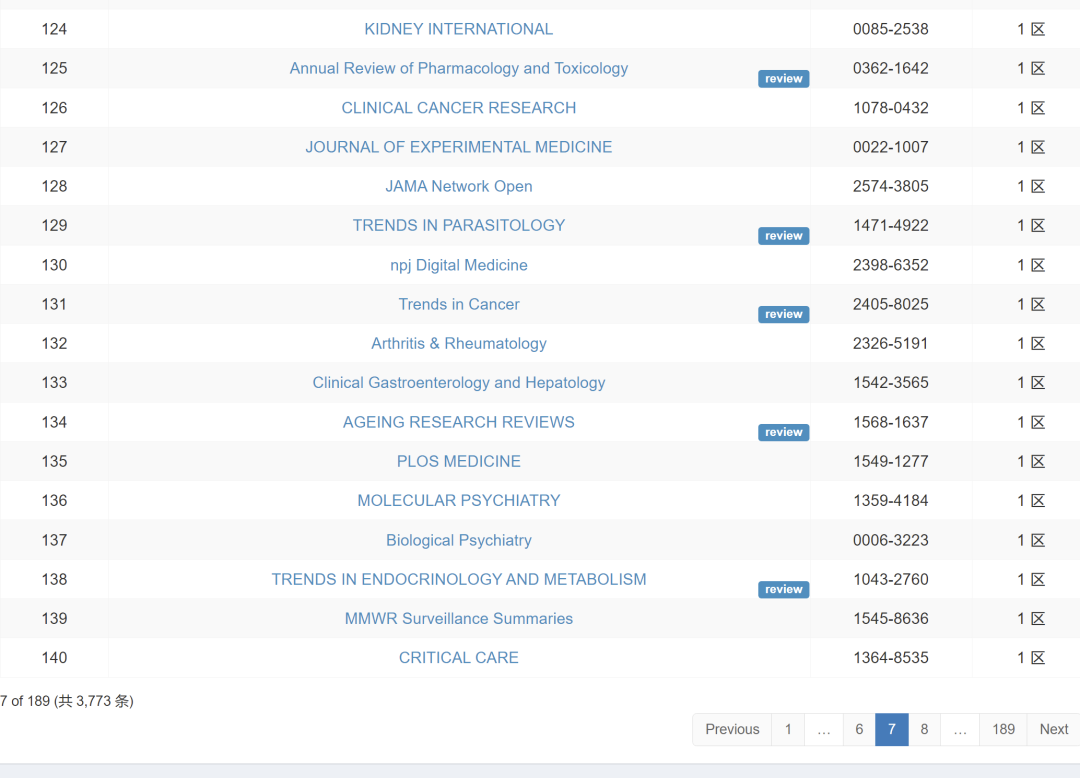Viewport: 1080px width, 778px height.
Task: Open AGEING RESEARCH REVIEWS journal link
Action: [459, 422]
